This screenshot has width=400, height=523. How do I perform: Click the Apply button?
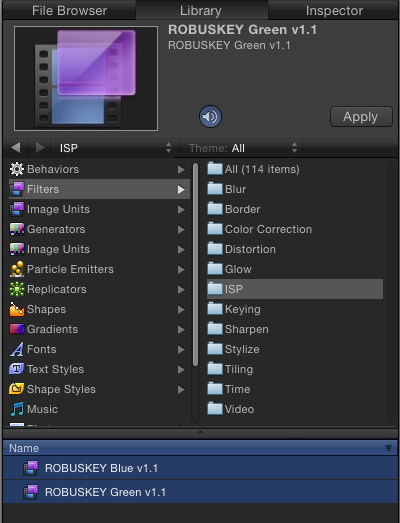[361, 117]
